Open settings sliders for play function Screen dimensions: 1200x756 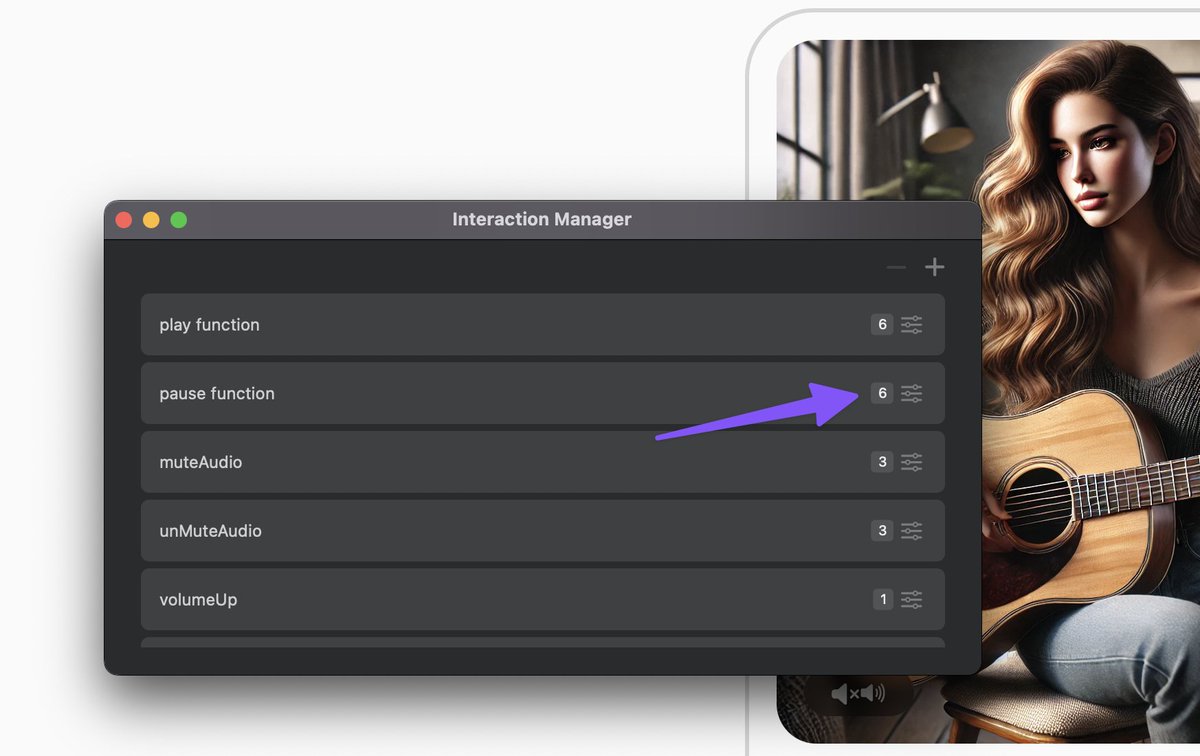pos(911,324)
